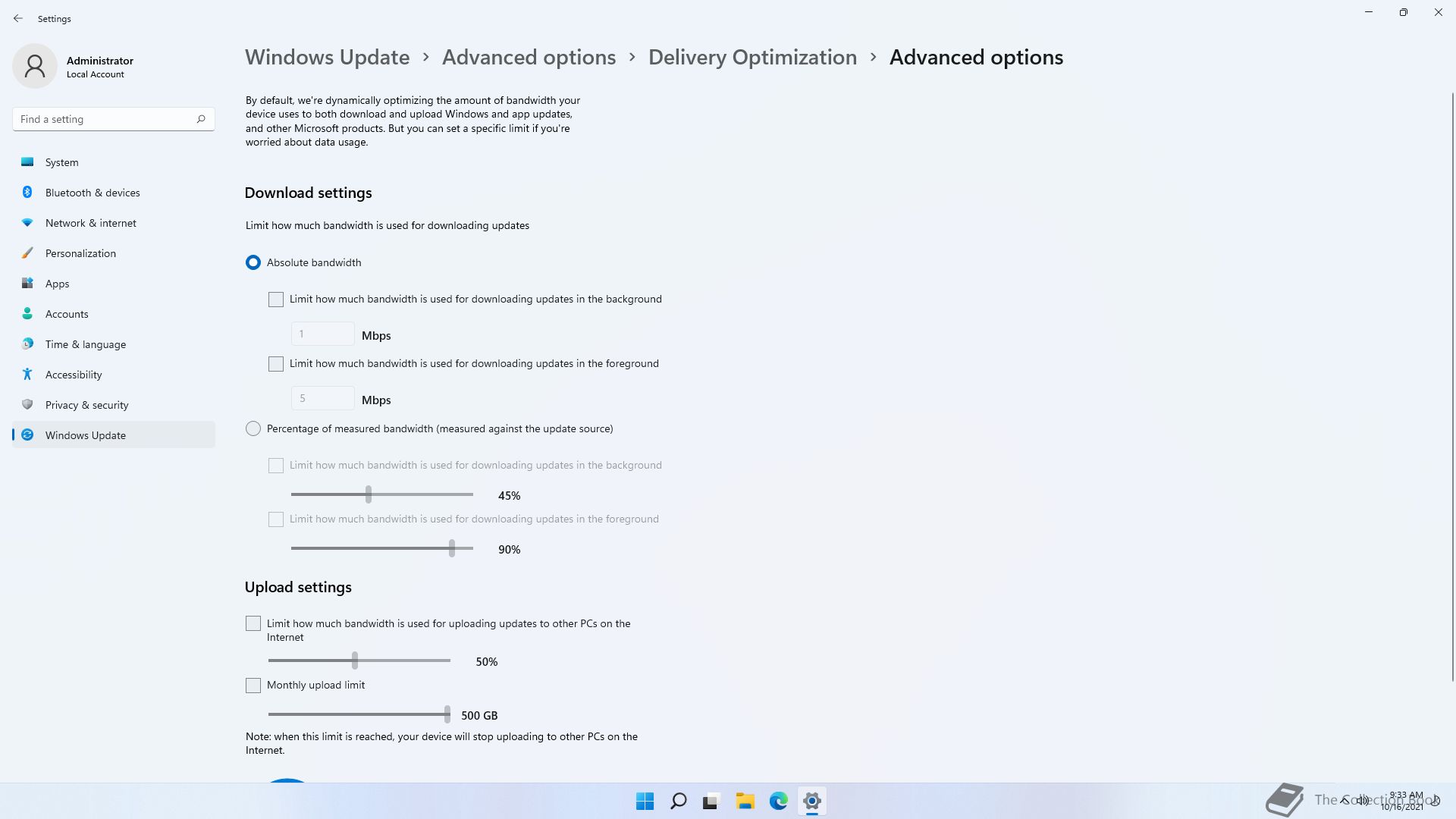Click the Accounts person icon

pos(27,314)
